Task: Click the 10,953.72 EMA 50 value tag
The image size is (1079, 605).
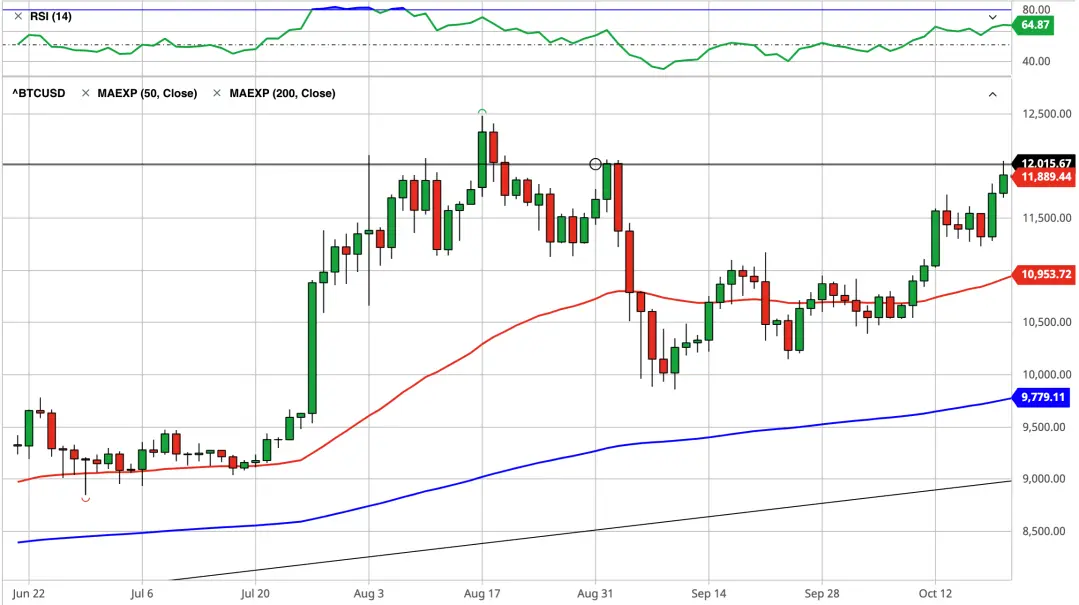Action: [1045, 274]
